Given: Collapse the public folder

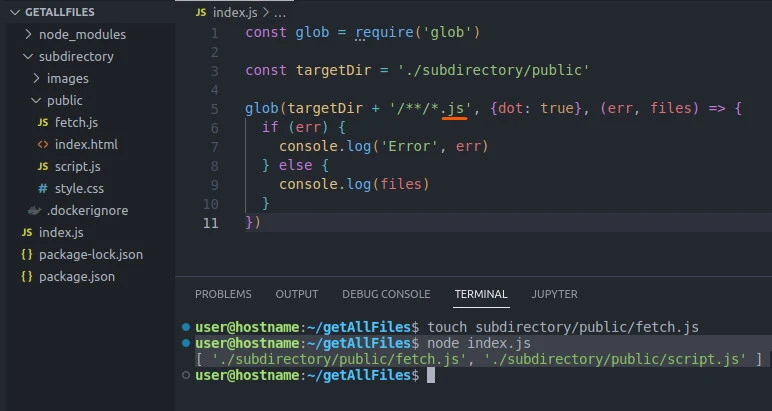Looking at the screenshot, I should [x=36, y=101].
